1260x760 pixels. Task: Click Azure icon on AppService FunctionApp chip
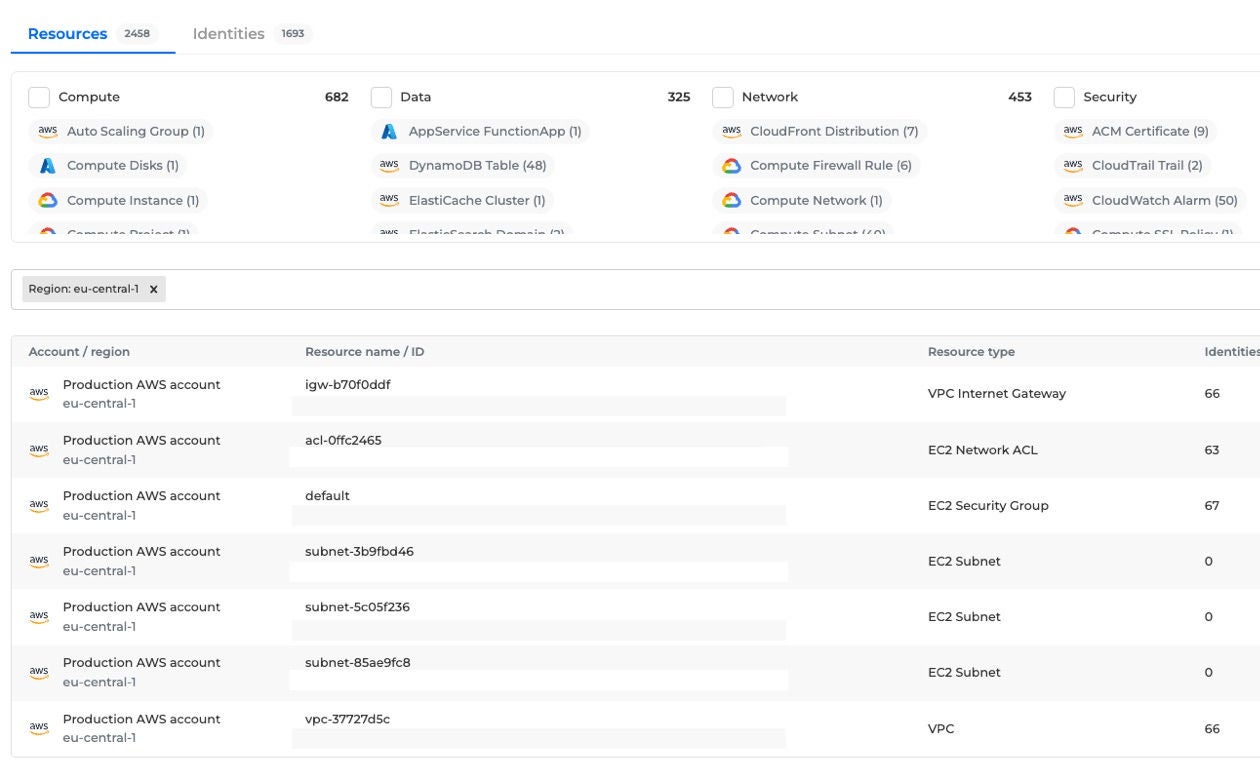coord(389,131)
